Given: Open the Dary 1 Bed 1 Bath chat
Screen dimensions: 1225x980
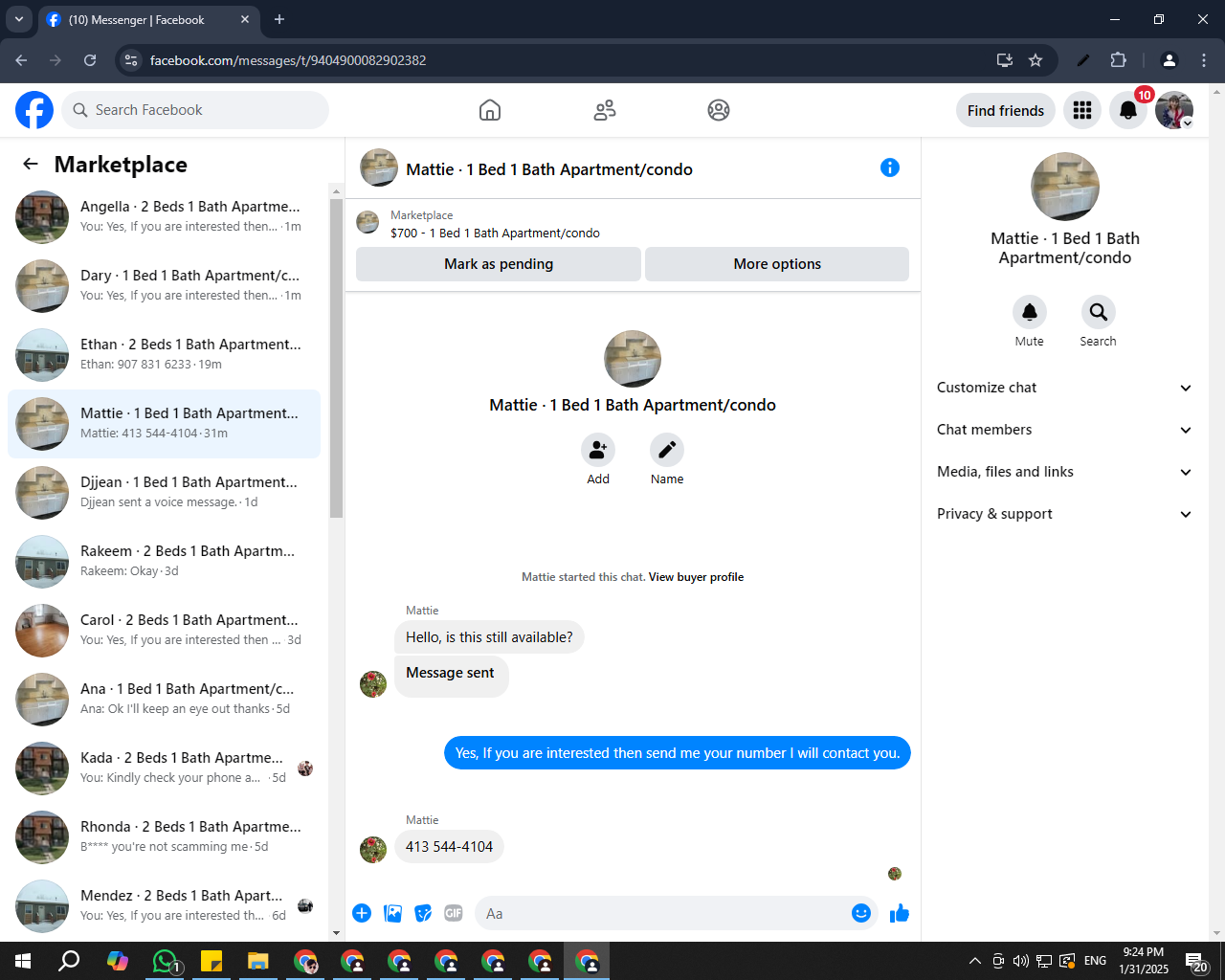Looking at the screenshot, I should tap(164, 286).
